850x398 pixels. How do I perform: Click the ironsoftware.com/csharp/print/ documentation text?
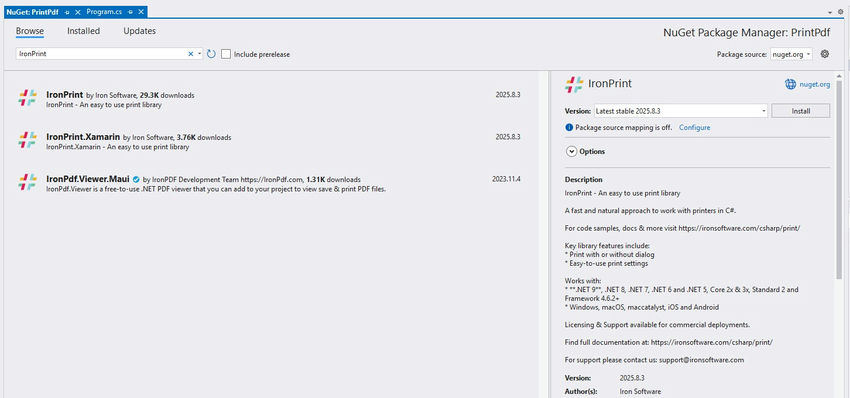coord(711,343)
